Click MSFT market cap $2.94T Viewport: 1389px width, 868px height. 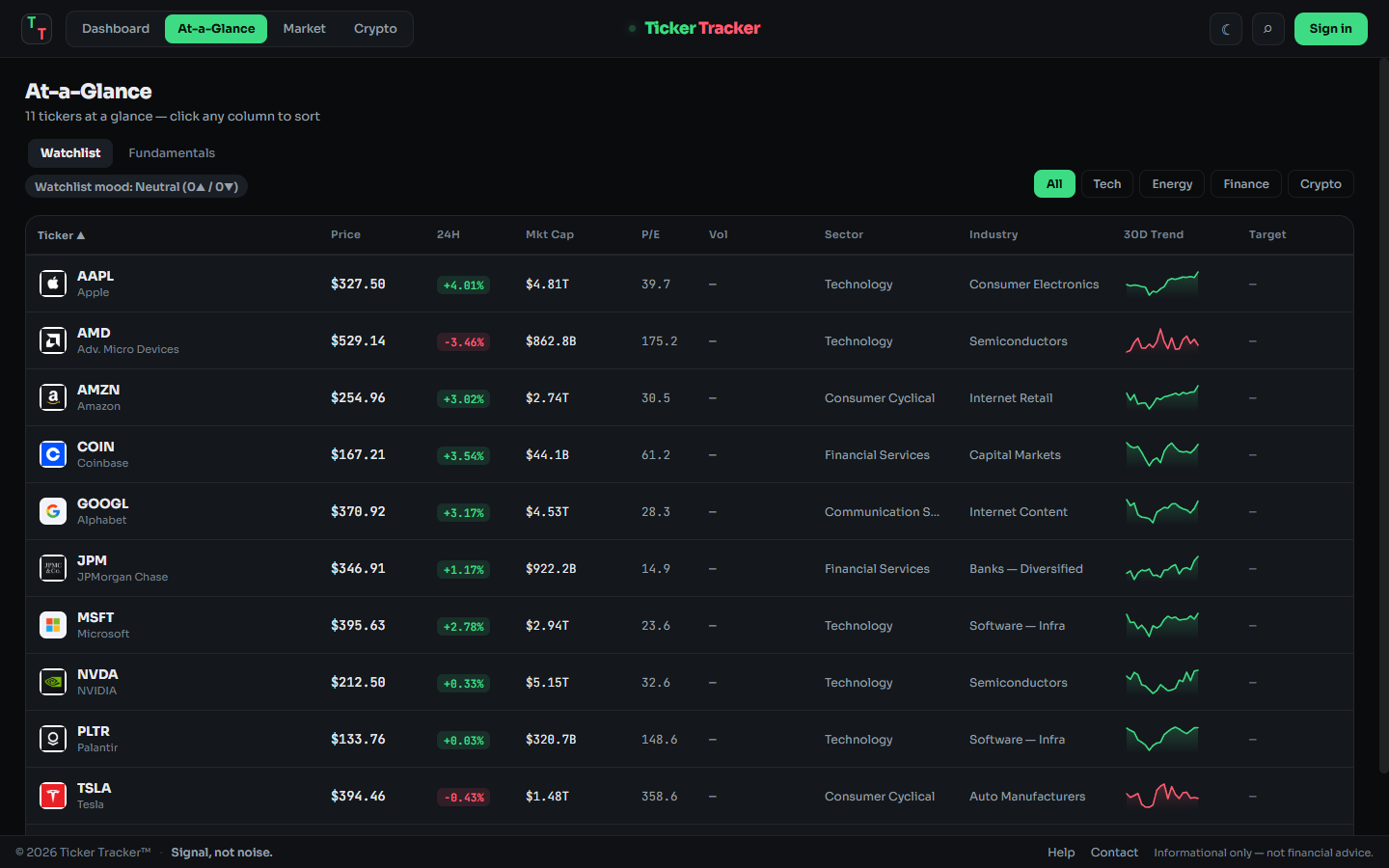[x=547, y=625]
